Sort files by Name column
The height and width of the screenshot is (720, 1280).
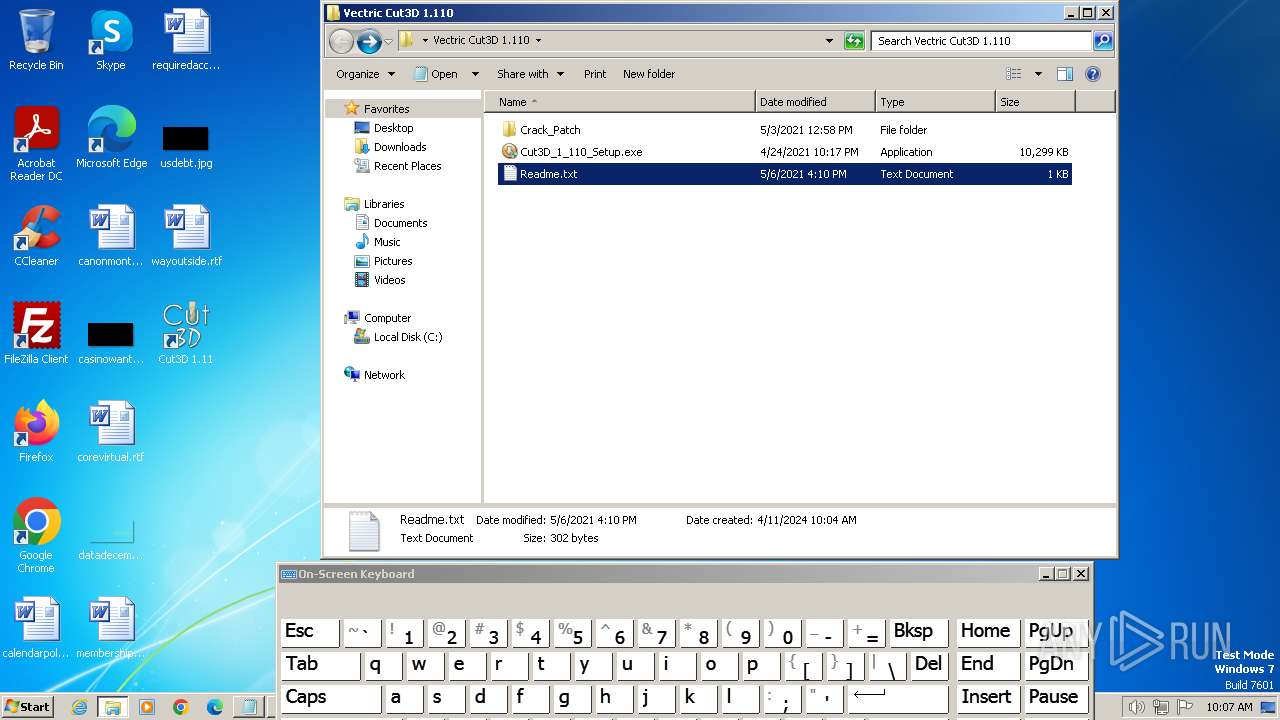click(620, 102)
